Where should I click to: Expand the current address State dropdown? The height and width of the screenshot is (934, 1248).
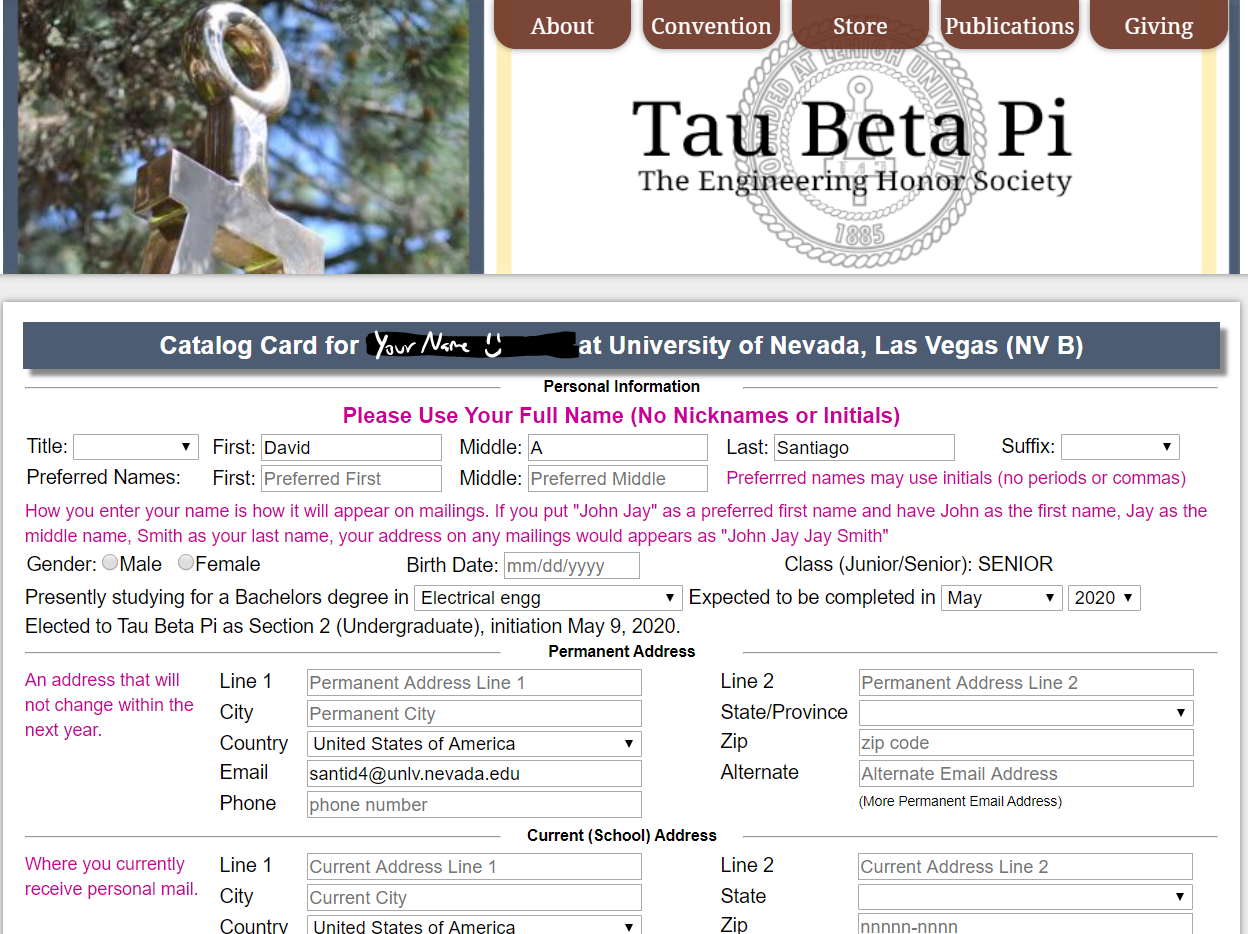click(1026, 897)
